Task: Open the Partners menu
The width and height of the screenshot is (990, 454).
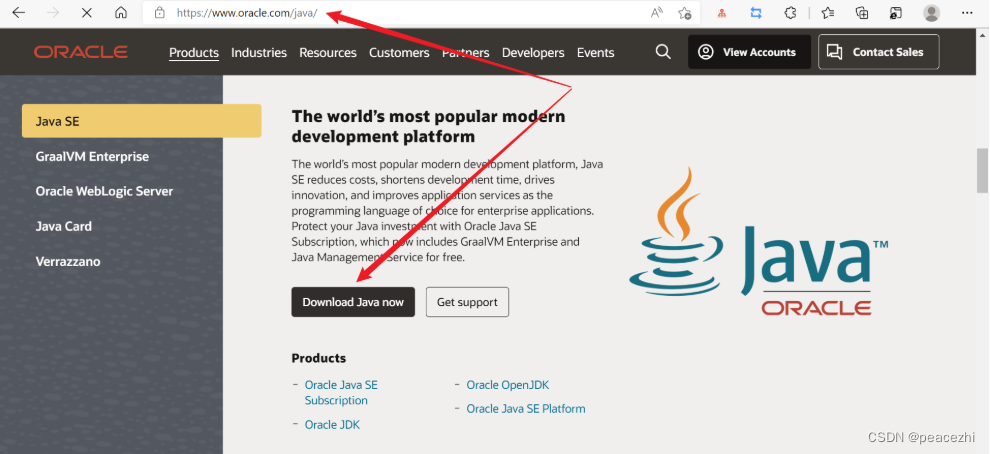Action: (x=465, y=53)
